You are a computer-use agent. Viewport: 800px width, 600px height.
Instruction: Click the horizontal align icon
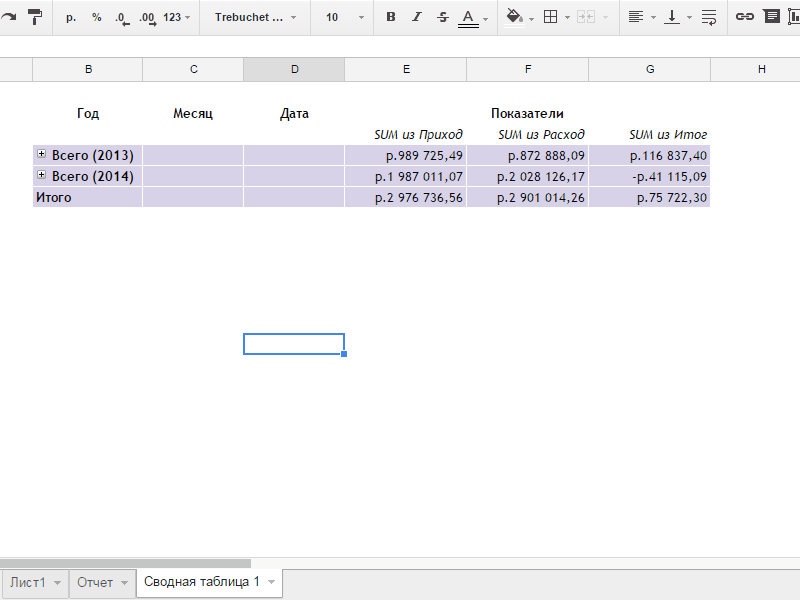click(635, 17)
